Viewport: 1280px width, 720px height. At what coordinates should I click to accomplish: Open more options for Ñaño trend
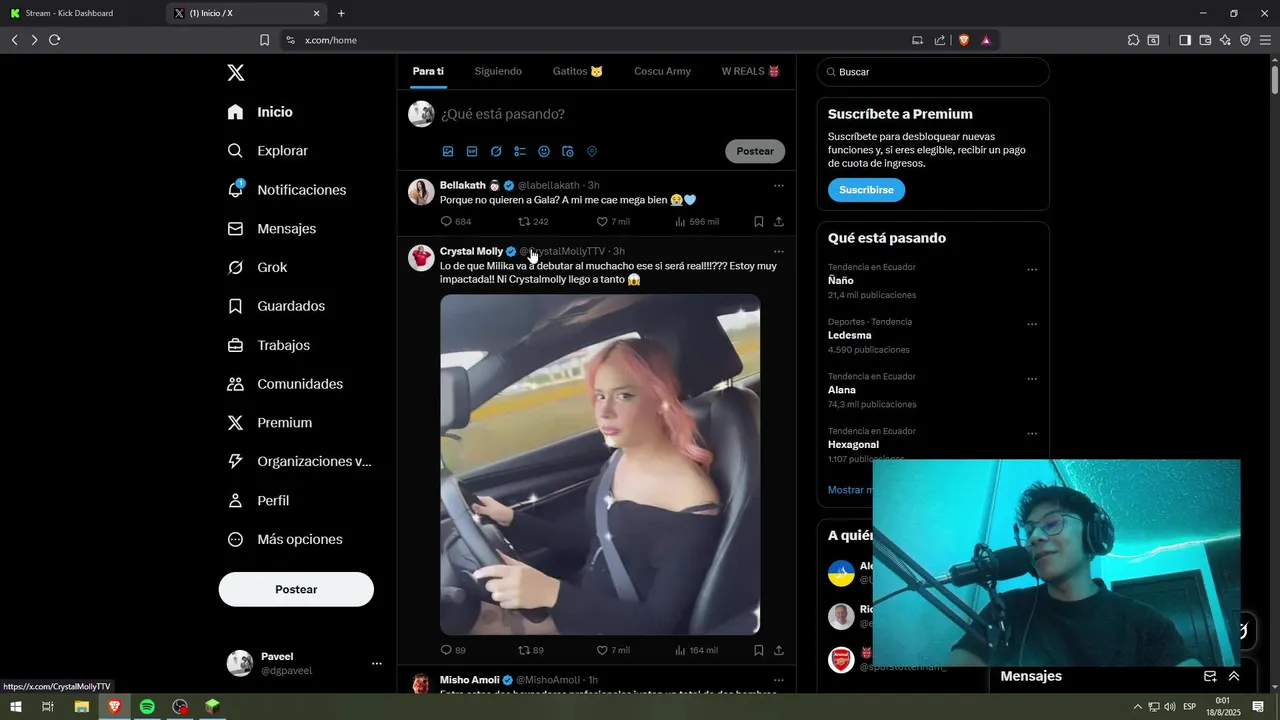1032,270
